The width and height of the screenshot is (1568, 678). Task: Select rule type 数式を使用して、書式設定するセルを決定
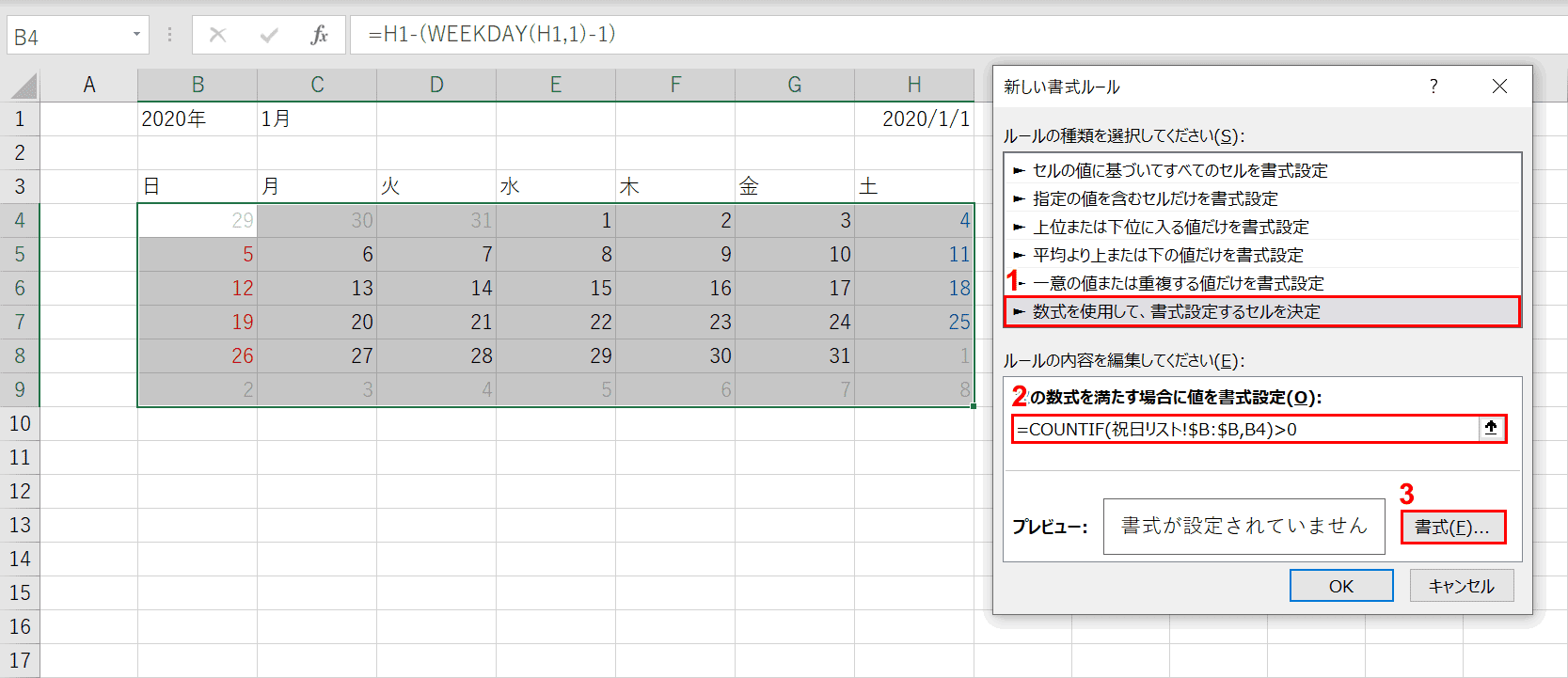click(1261, 311)
